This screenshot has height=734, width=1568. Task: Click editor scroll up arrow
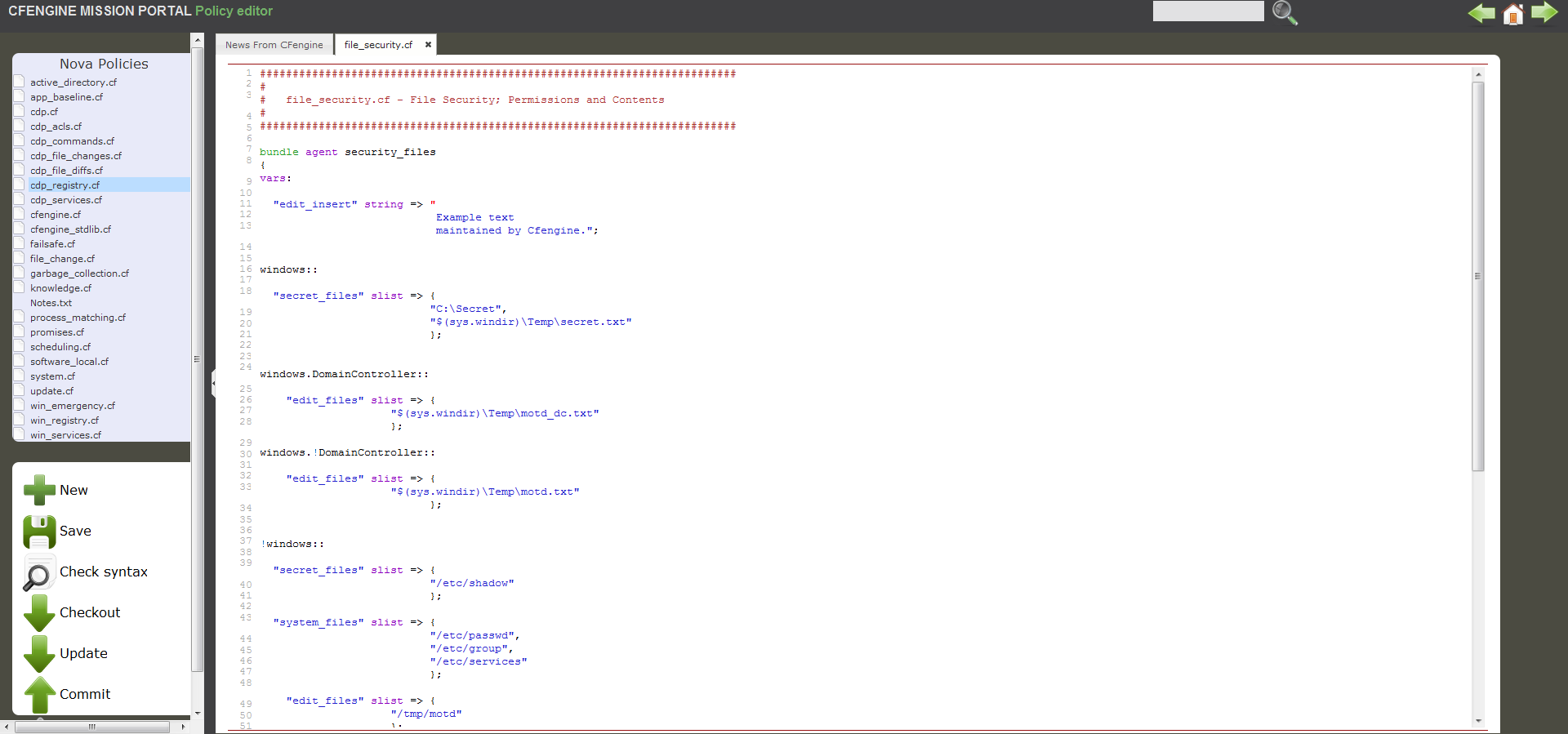pyautogui.click(x=1477, y=74)
